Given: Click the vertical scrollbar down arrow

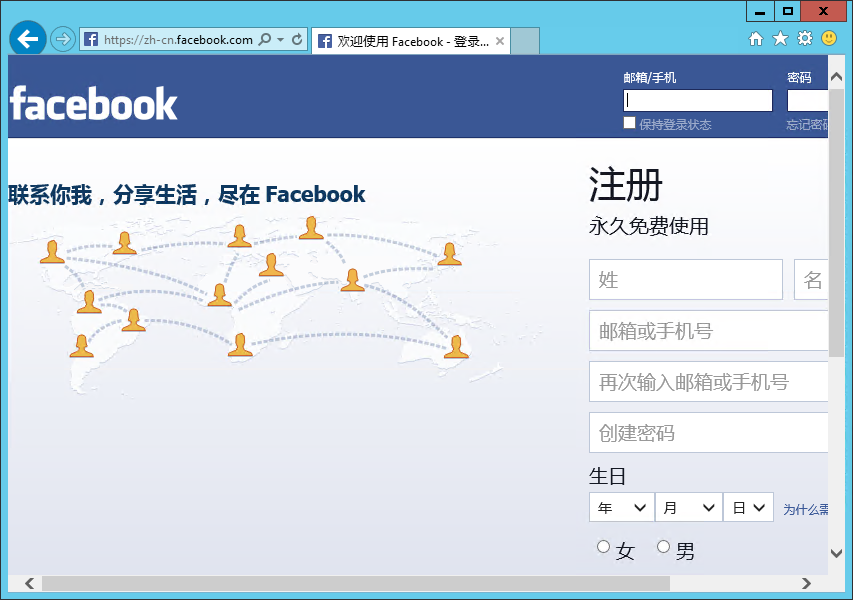Looking at the screenshot, I should coord(837,554).
